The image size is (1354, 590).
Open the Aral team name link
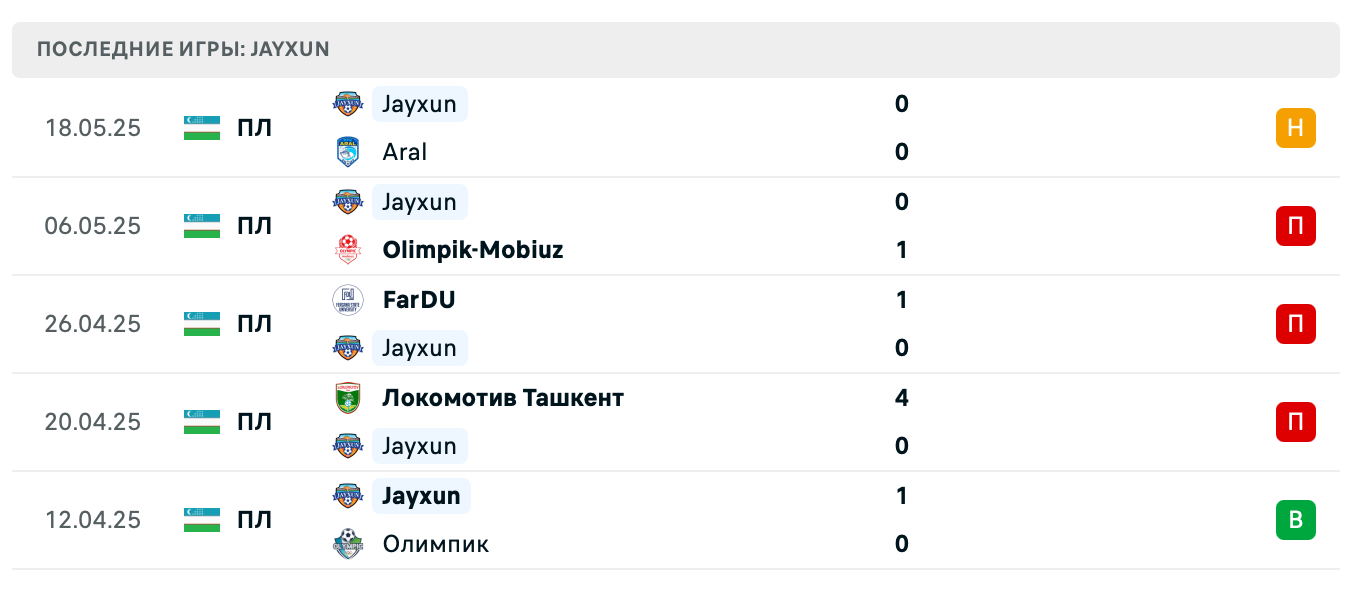[x=403, y=152]
